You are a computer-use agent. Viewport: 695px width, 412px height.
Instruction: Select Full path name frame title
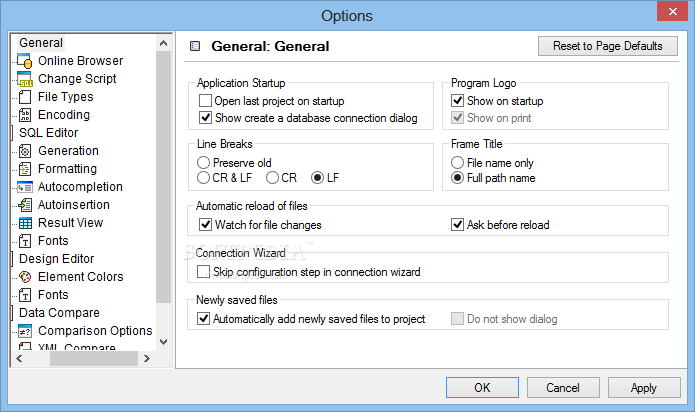[x=457, y=178]
